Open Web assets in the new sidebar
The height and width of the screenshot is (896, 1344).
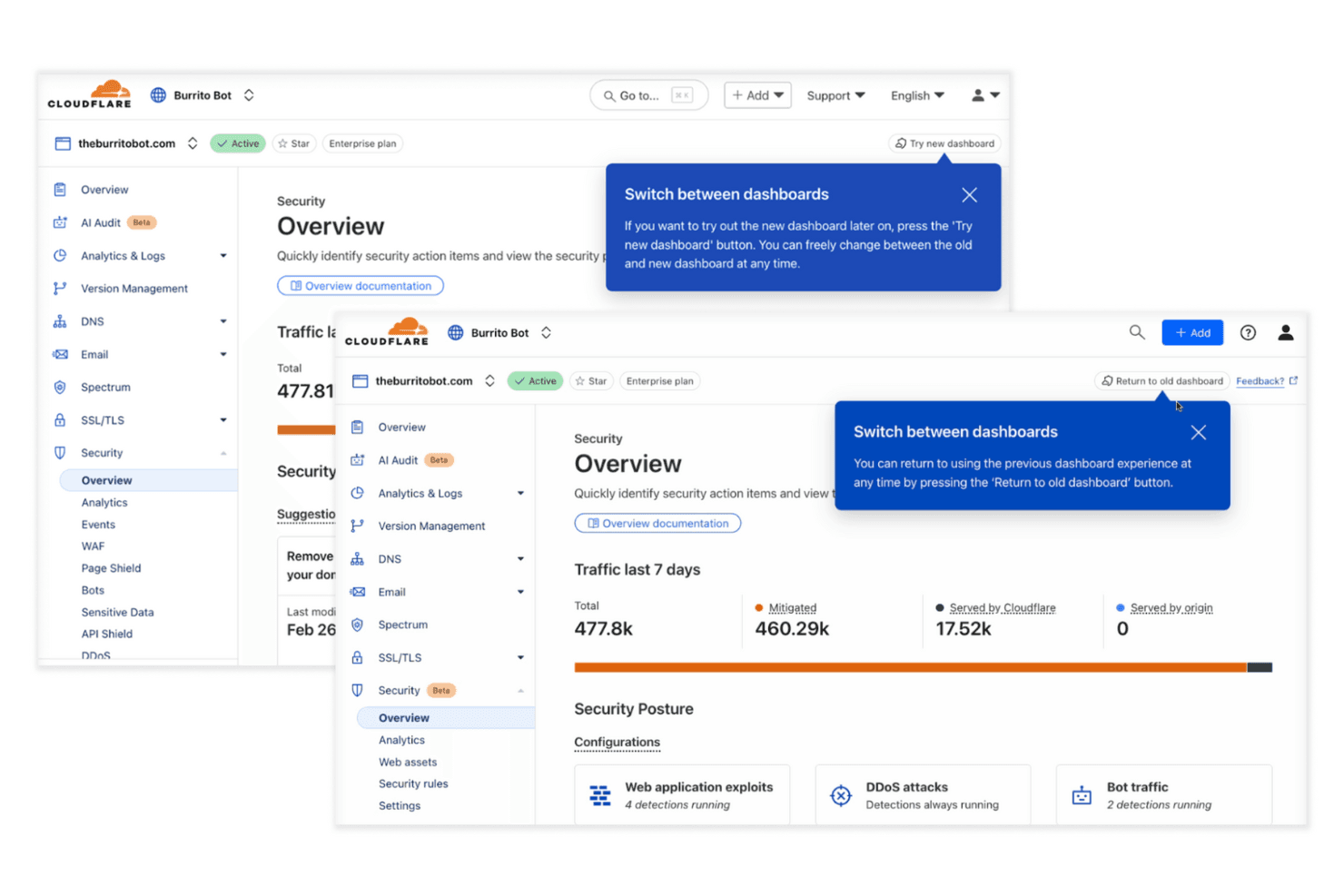(x=408, y=763)
